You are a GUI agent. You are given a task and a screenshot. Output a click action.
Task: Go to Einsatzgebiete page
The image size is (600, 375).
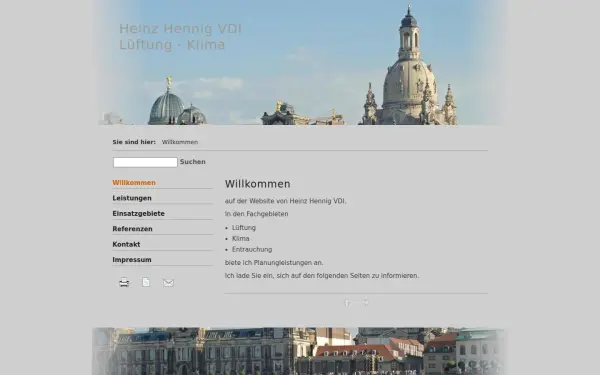(139, 214)
